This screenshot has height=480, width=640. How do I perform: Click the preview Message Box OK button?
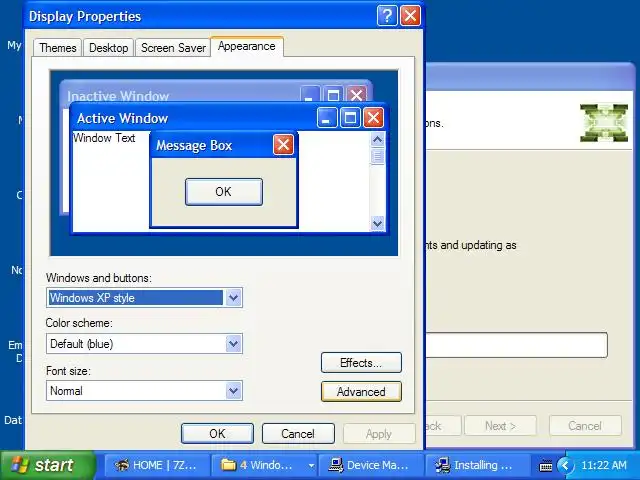click(x=224, y=192)
